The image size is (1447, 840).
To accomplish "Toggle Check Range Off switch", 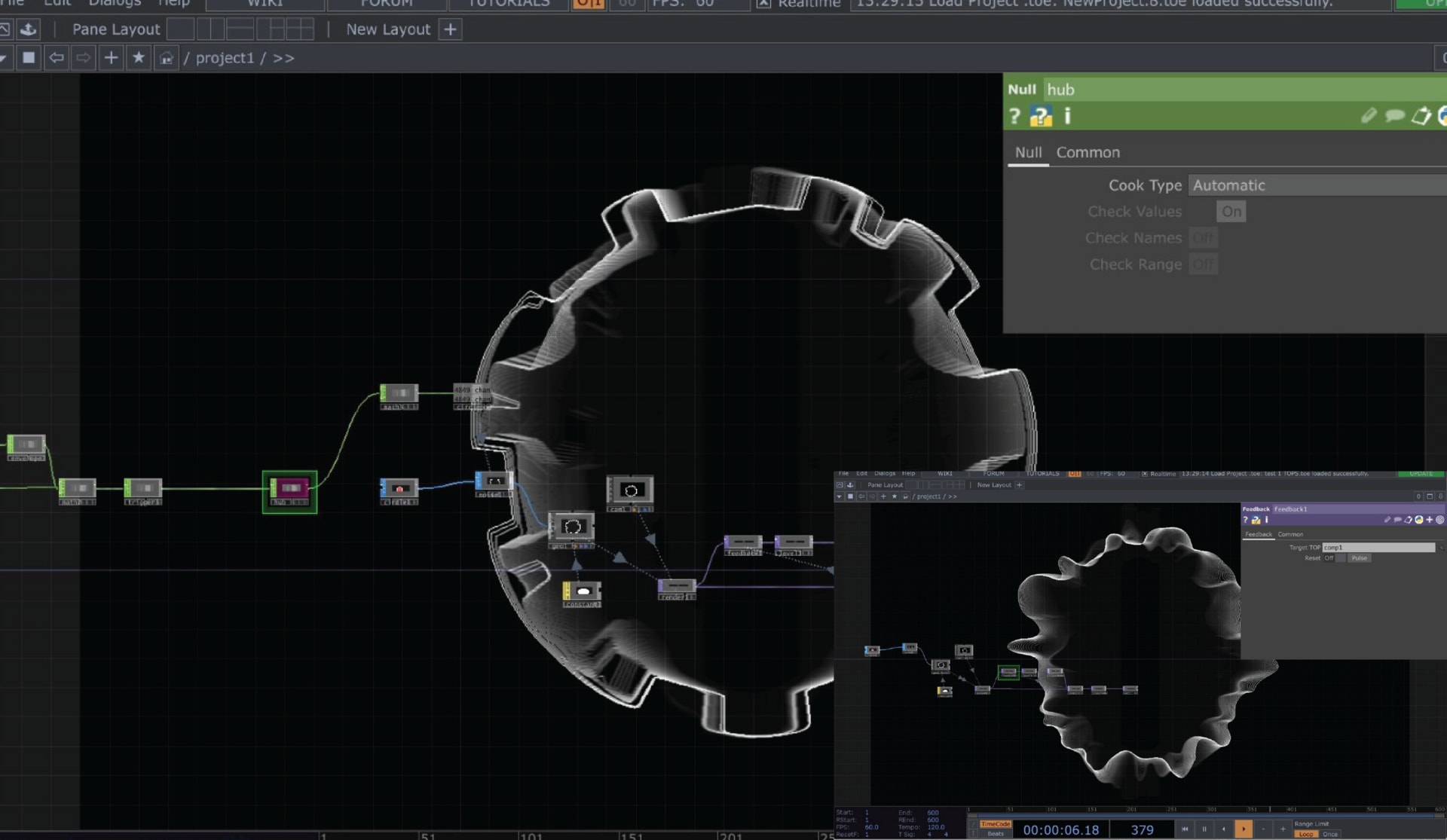I will [1203, 264].
